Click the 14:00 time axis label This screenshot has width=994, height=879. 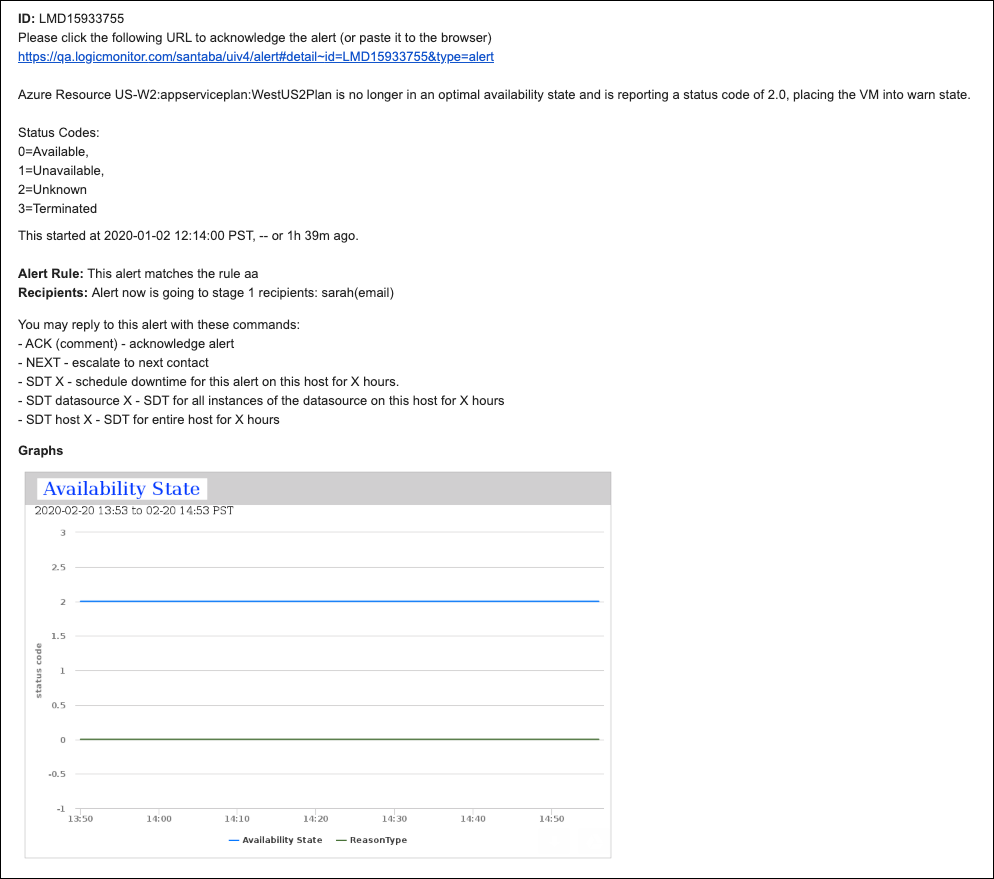coord(159,819)
